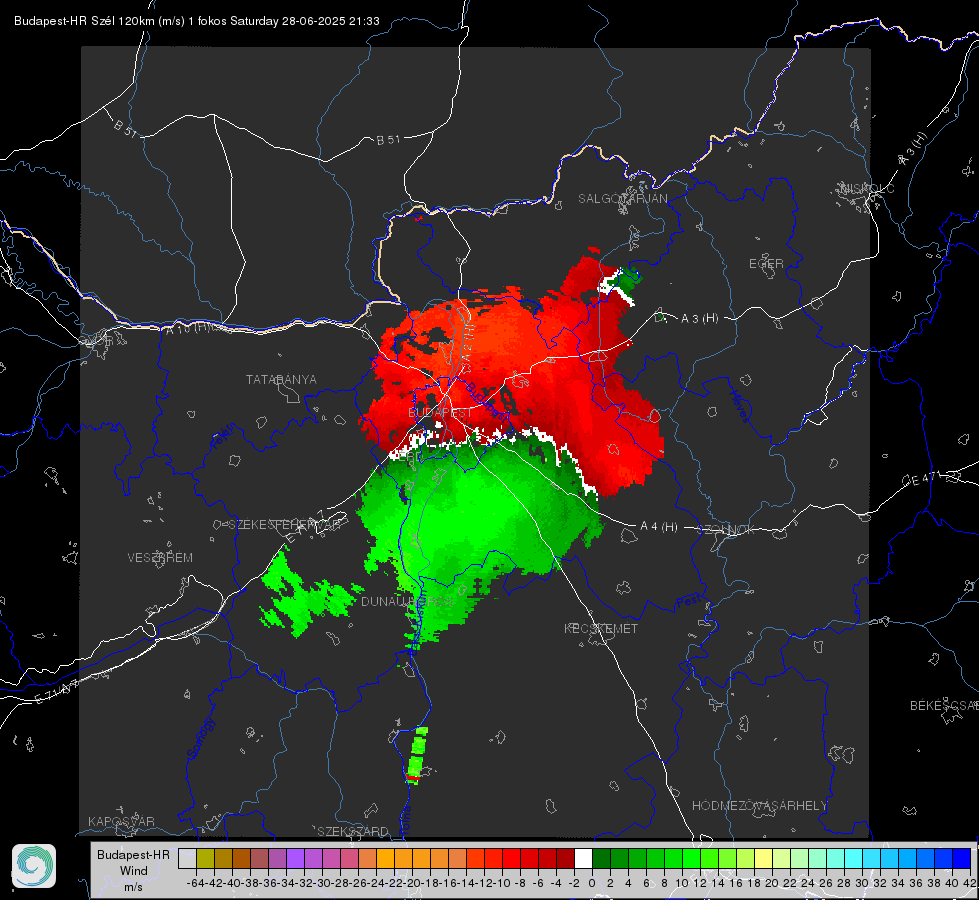Click the blue Pest county label
The width and height of the screenshot is (979, 900).
[689, 601]
